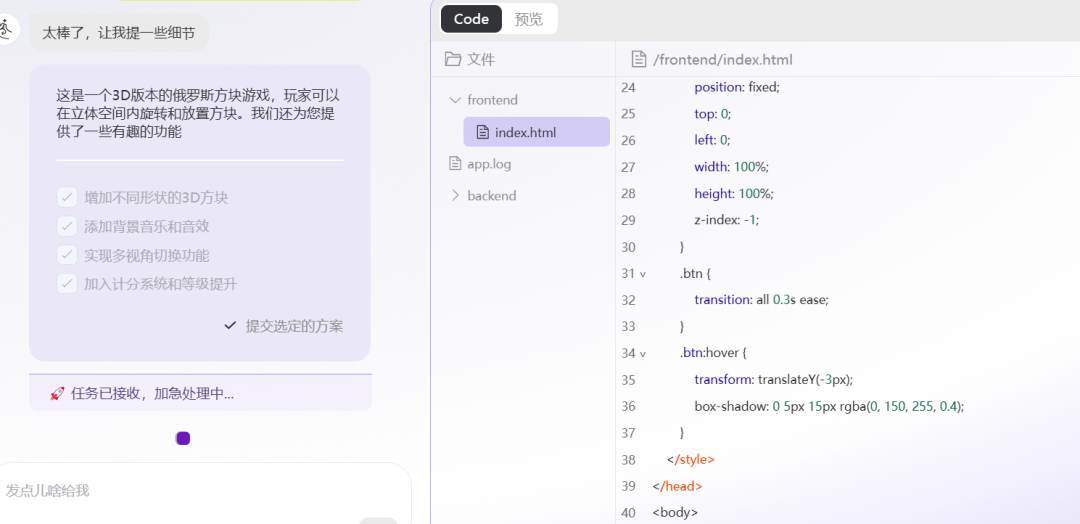1080x524 pixels.
Task: Open index.html in the file tree
Action: [537, 132]
